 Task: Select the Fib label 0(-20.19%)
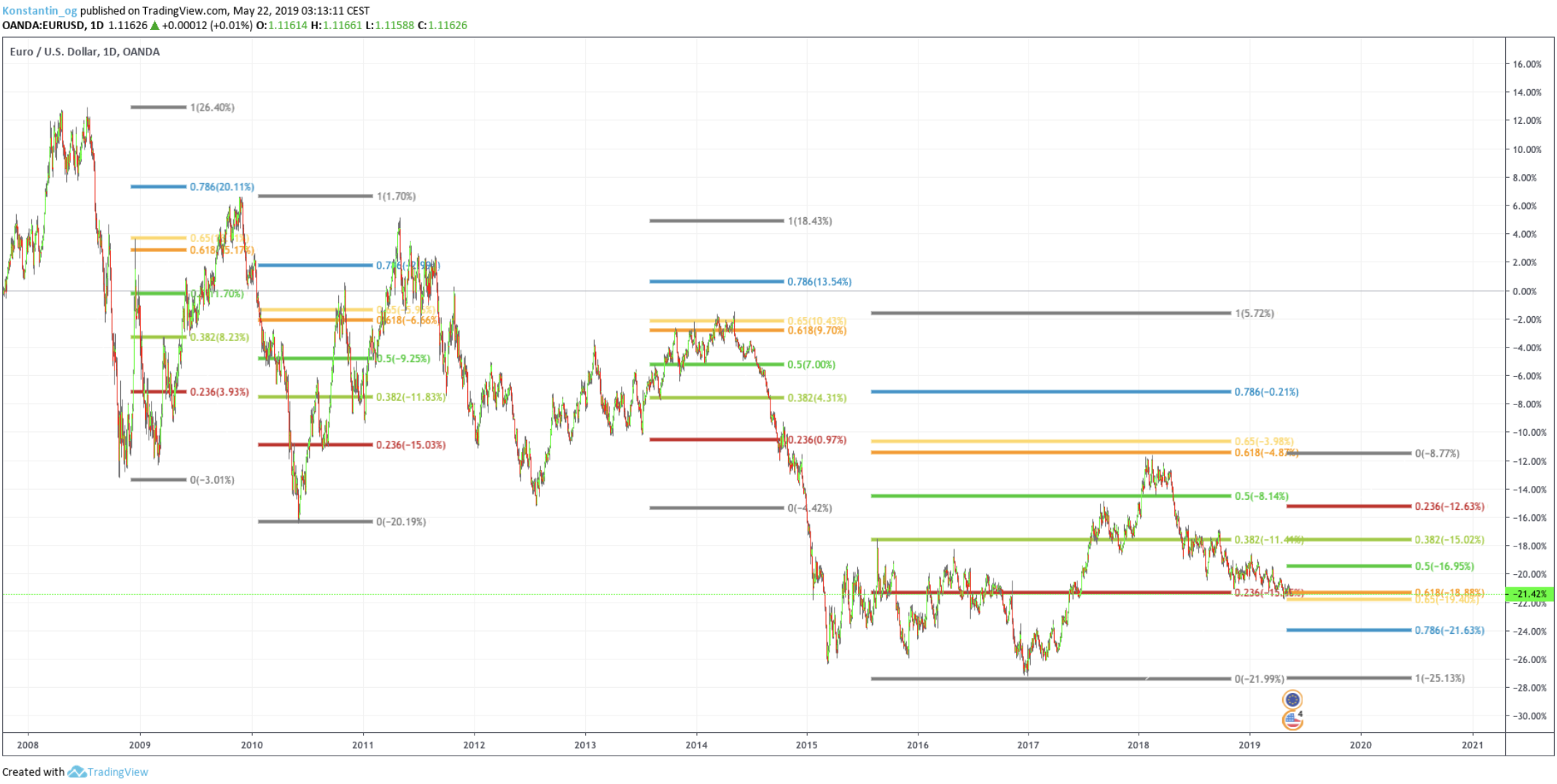coord(401,522)
